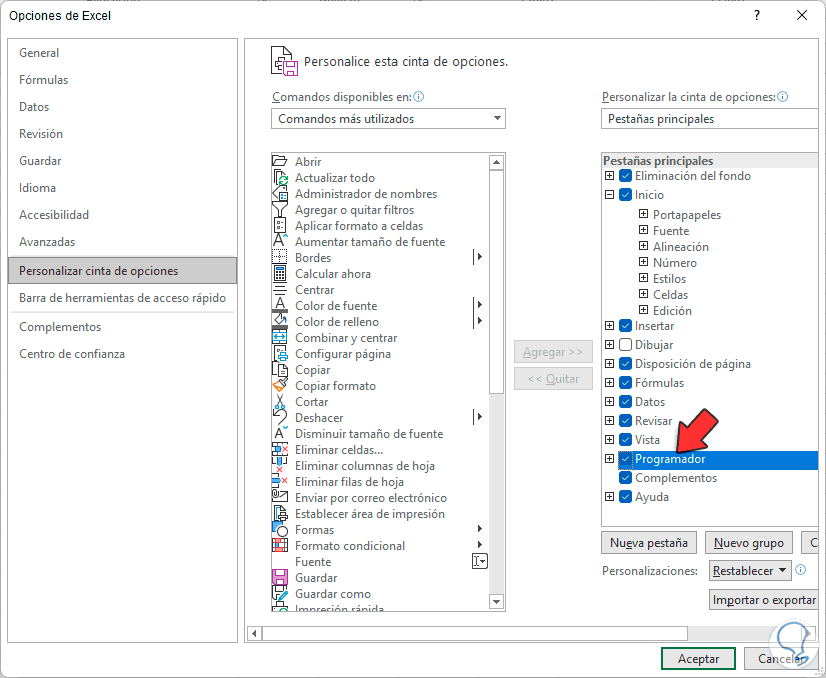Expand the Revisar tab node
The image size is (826, 678).
(x=609, y=421)
